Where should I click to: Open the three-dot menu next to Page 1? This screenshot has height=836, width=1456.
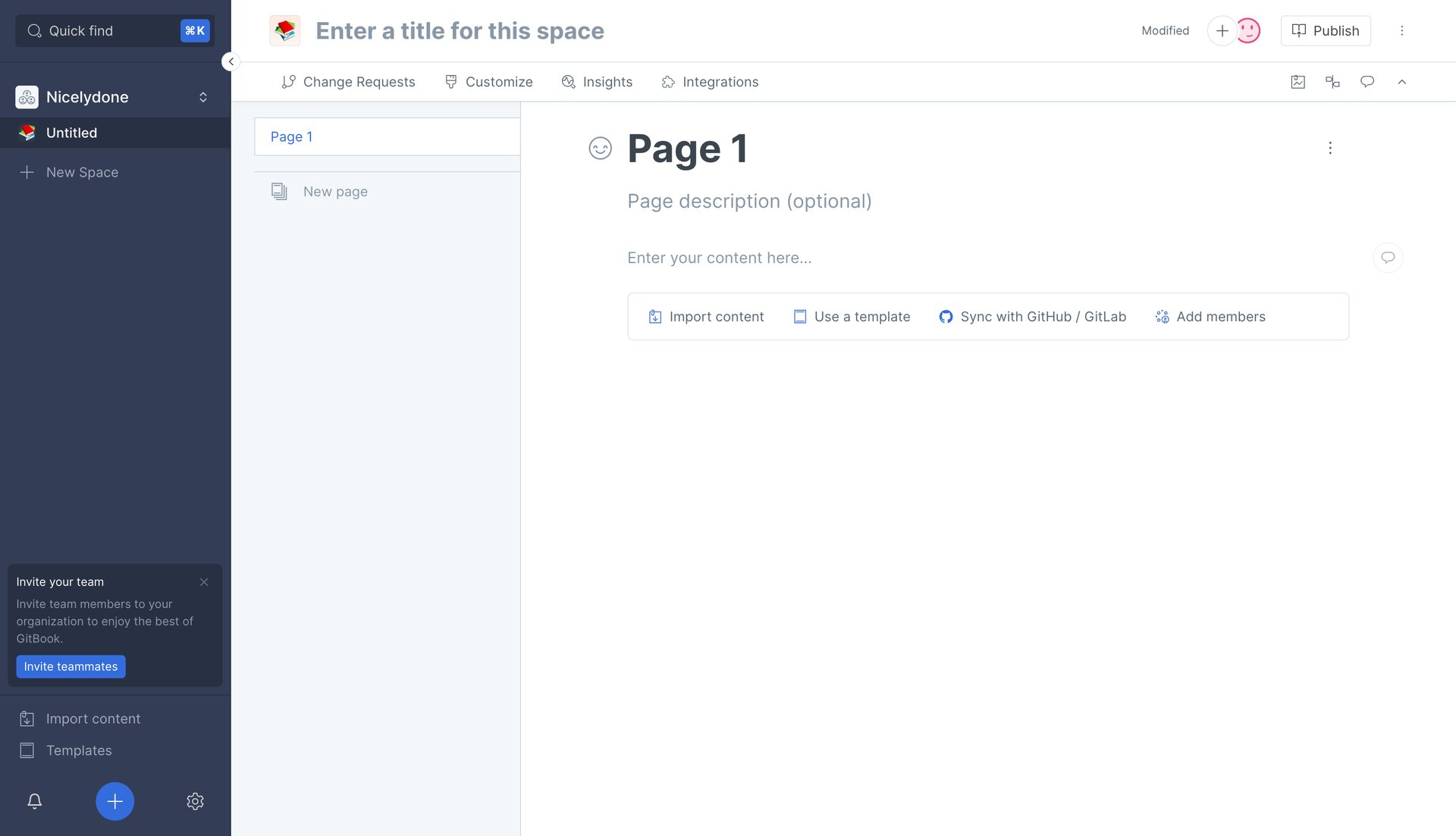tap(1330, 148)
